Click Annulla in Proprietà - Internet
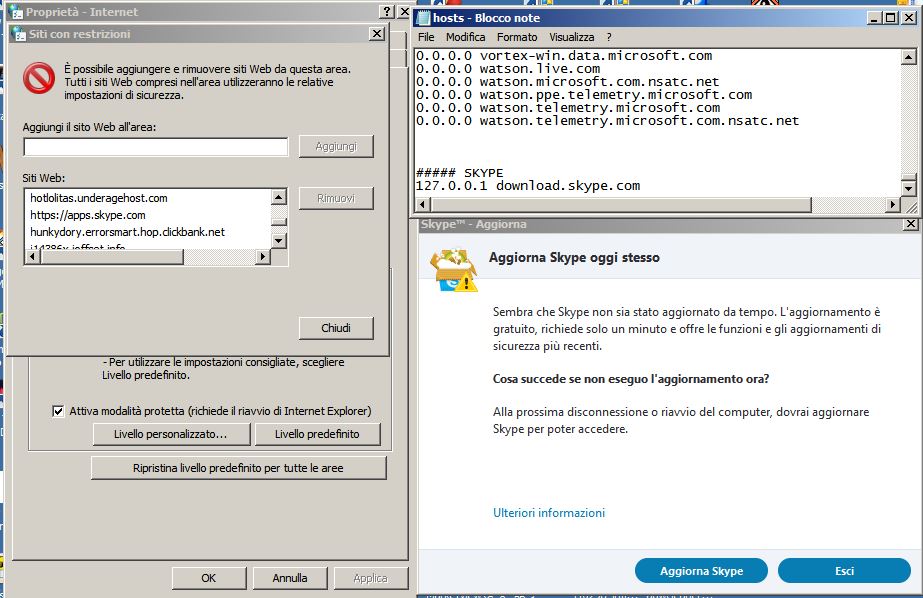This screenshot has height=598, width=923. pos(290,578)
